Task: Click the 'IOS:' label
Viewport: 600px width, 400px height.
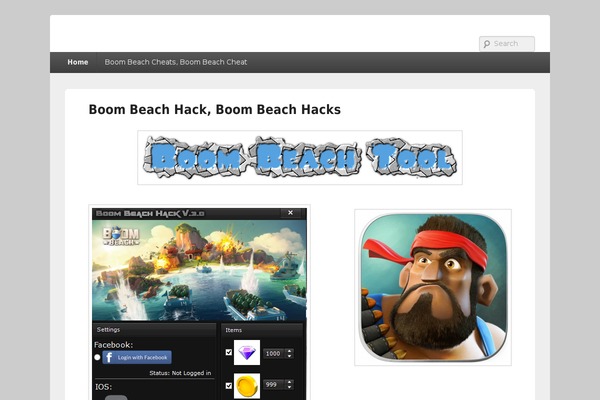Action: 103,387
